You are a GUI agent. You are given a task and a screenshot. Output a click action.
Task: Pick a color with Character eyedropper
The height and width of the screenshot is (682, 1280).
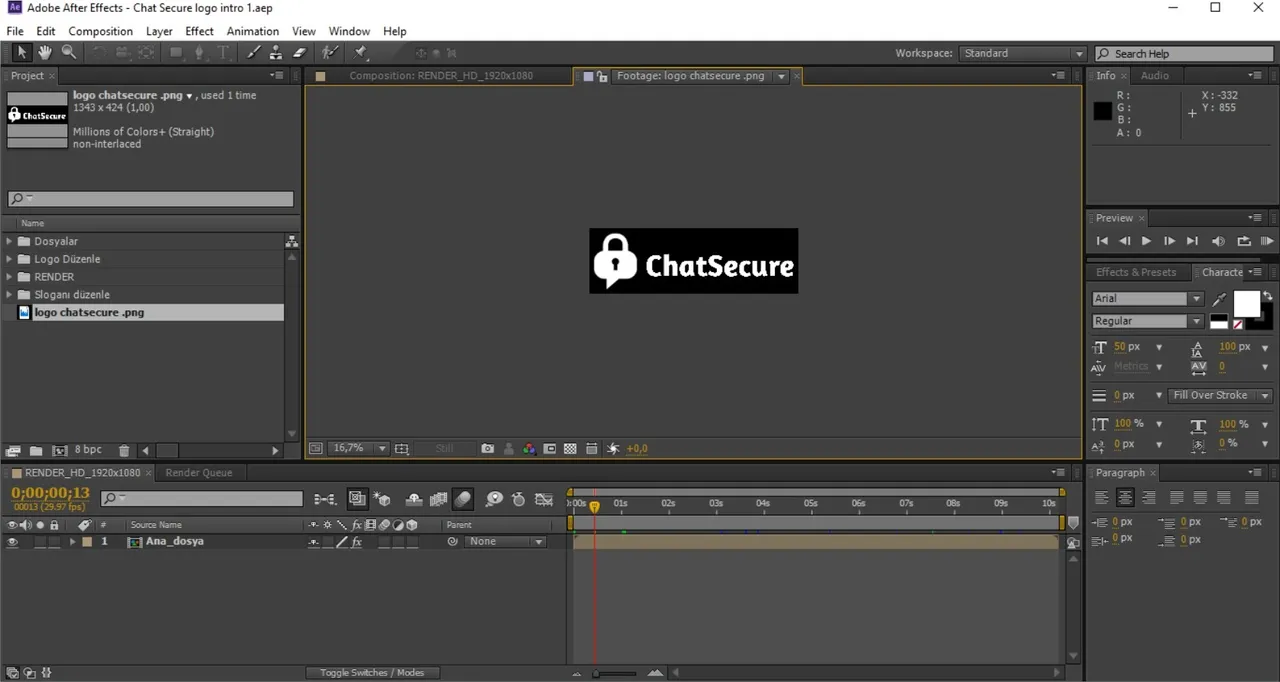1219,299
